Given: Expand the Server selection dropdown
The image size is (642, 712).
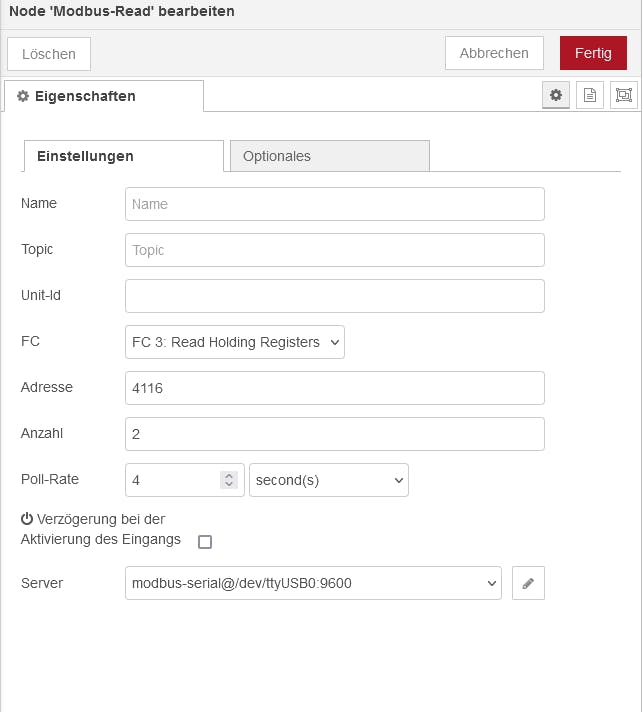Looking at the screenshot, I should [x=313, y=583].
